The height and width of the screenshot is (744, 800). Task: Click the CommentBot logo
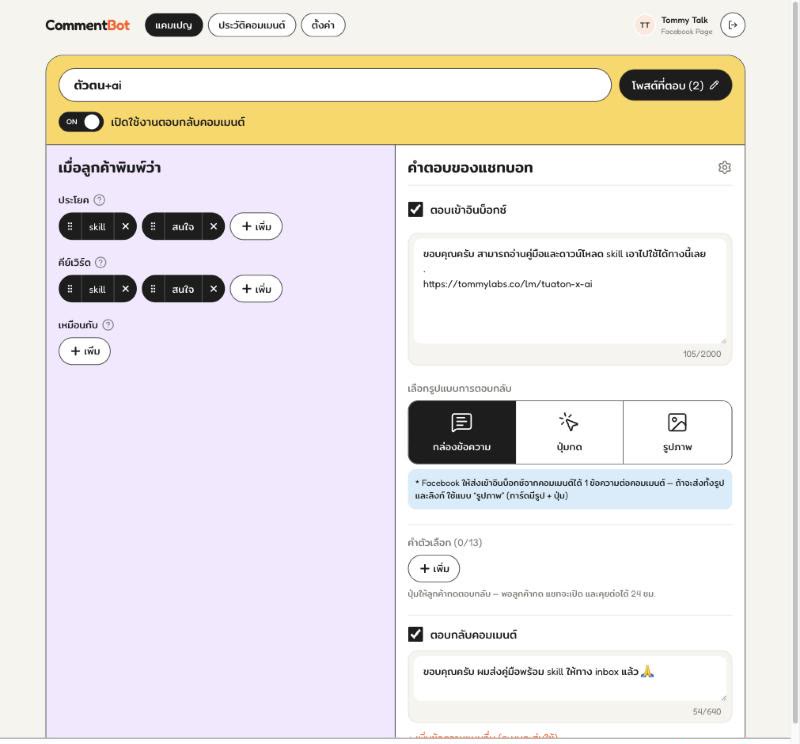(87, 25)
